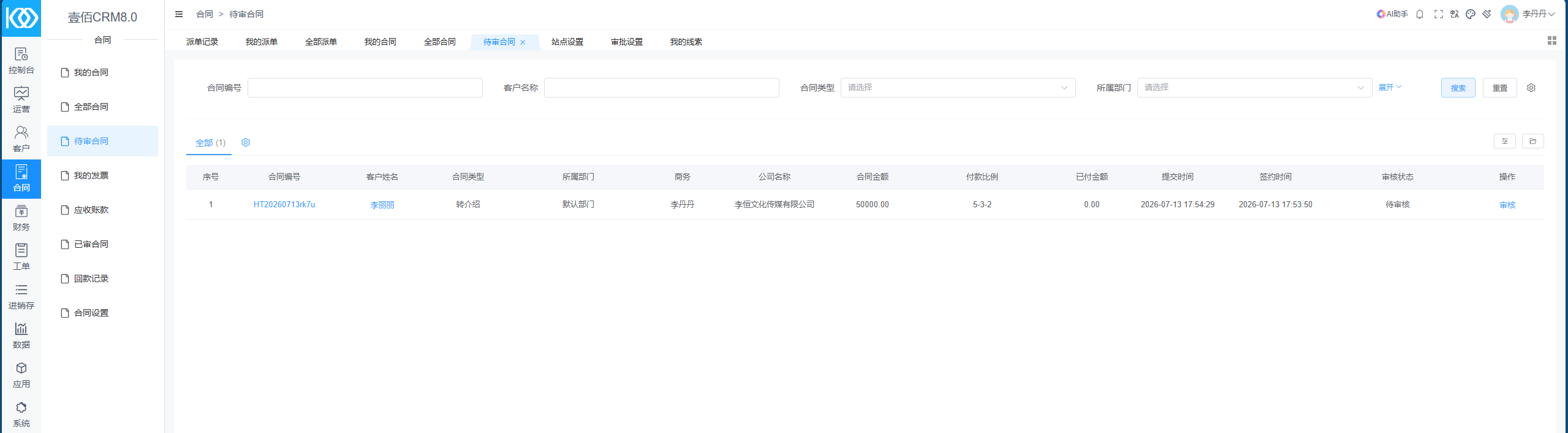Open the 合同类型 dropdown
Viewport: 1568px width, 433px height.
(958, 88)
